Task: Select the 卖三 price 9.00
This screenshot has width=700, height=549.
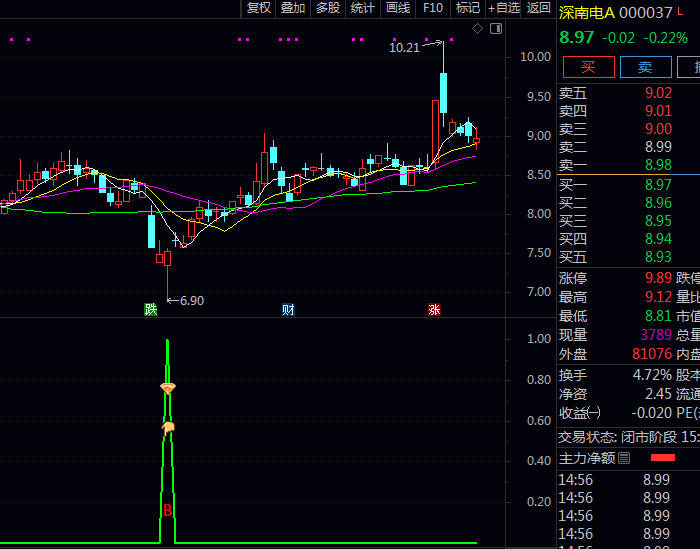Action: click(x=658, y=129)
